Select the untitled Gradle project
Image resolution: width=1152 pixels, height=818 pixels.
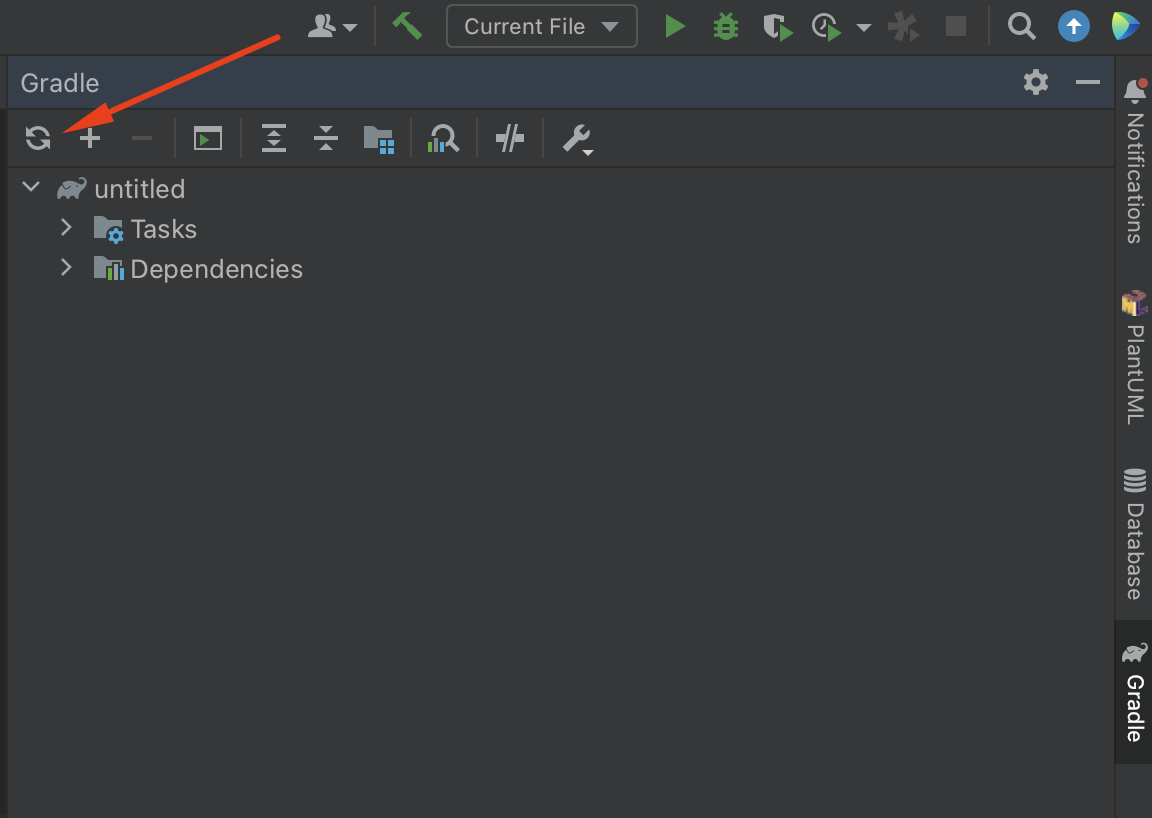pos(140,189)
